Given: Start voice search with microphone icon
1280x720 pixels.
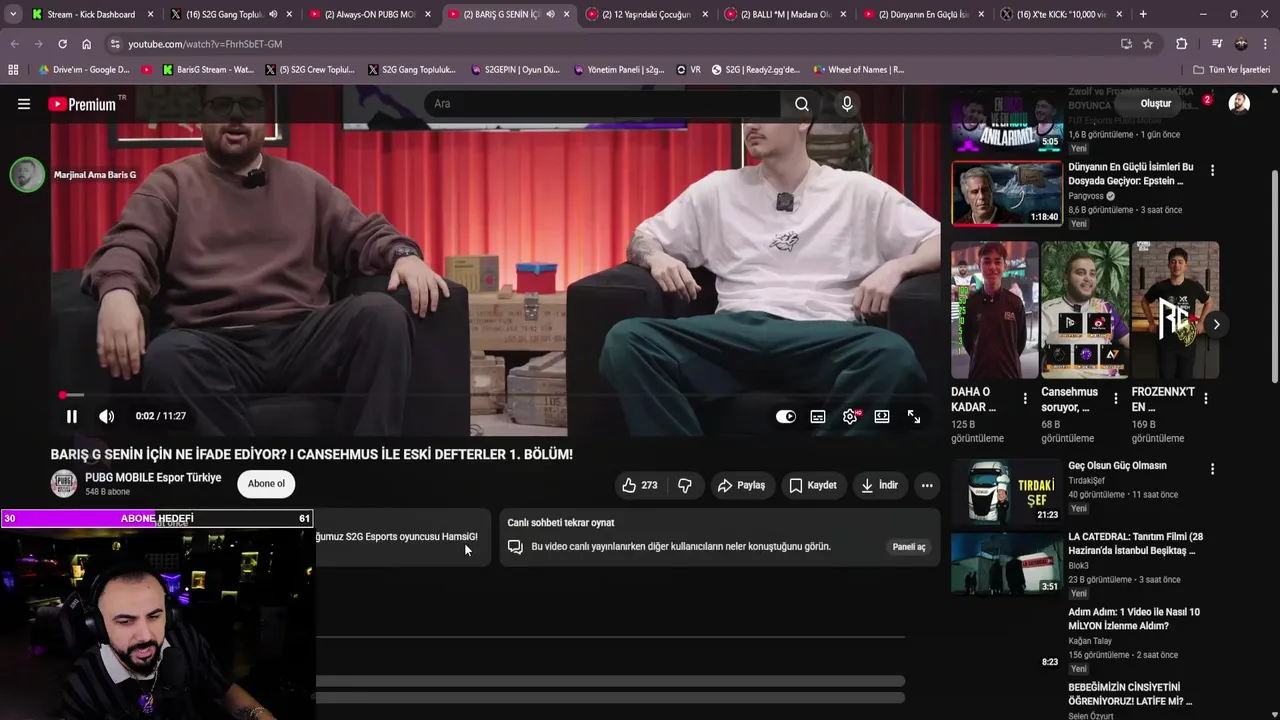Looking at the screenshot, I should click(x=847, y=104).
